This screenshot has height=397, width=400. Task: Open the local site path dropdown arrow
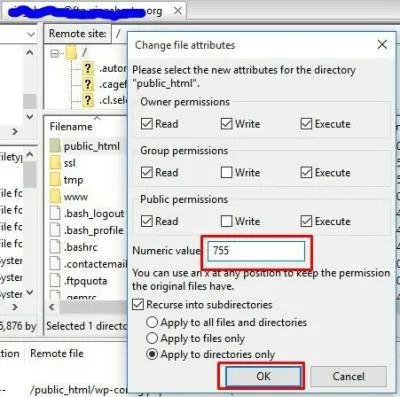31,34
